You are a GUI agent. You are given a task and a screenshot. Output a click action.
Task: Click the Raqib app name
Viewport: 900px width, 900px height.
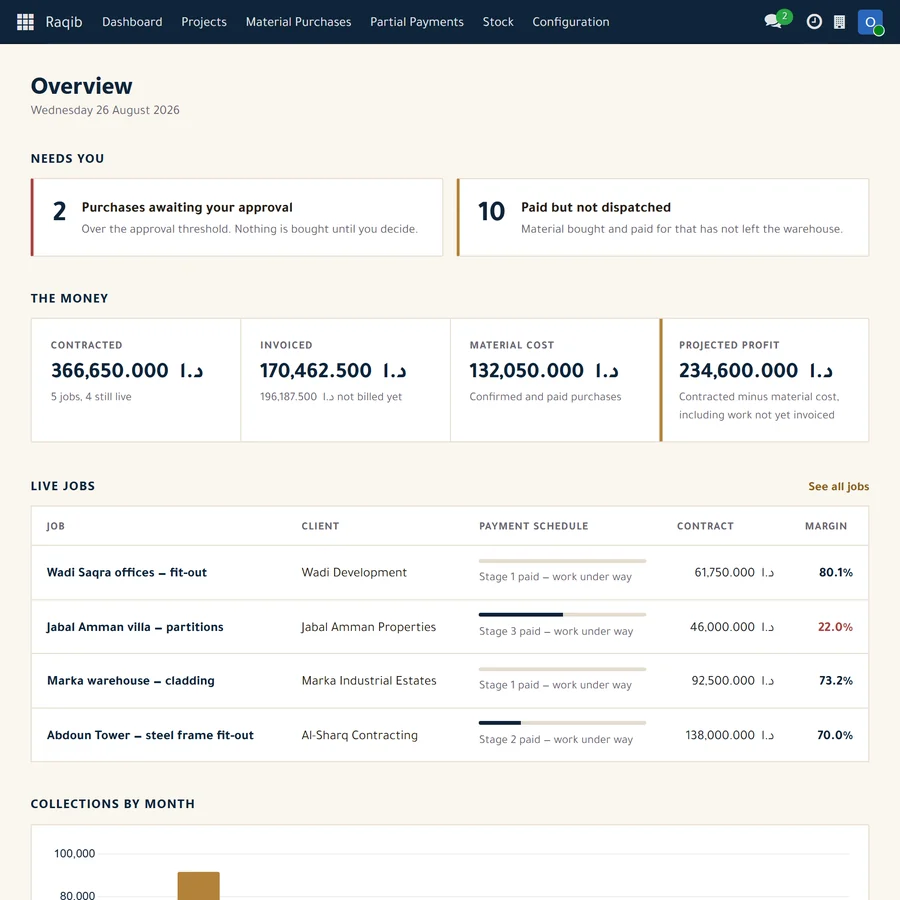[x=64, y=22]
